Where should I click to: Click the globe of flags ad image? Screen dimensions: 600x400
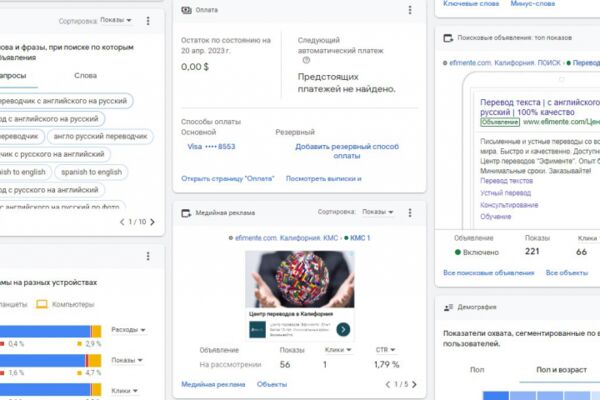(300, 279)
